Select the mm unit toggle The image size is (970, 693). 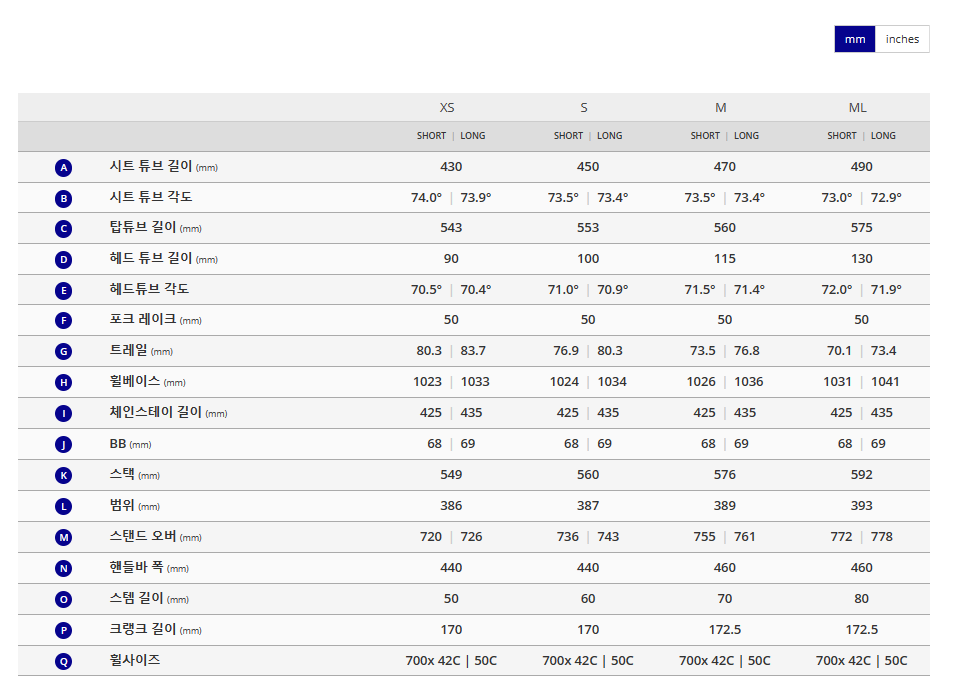855,39
